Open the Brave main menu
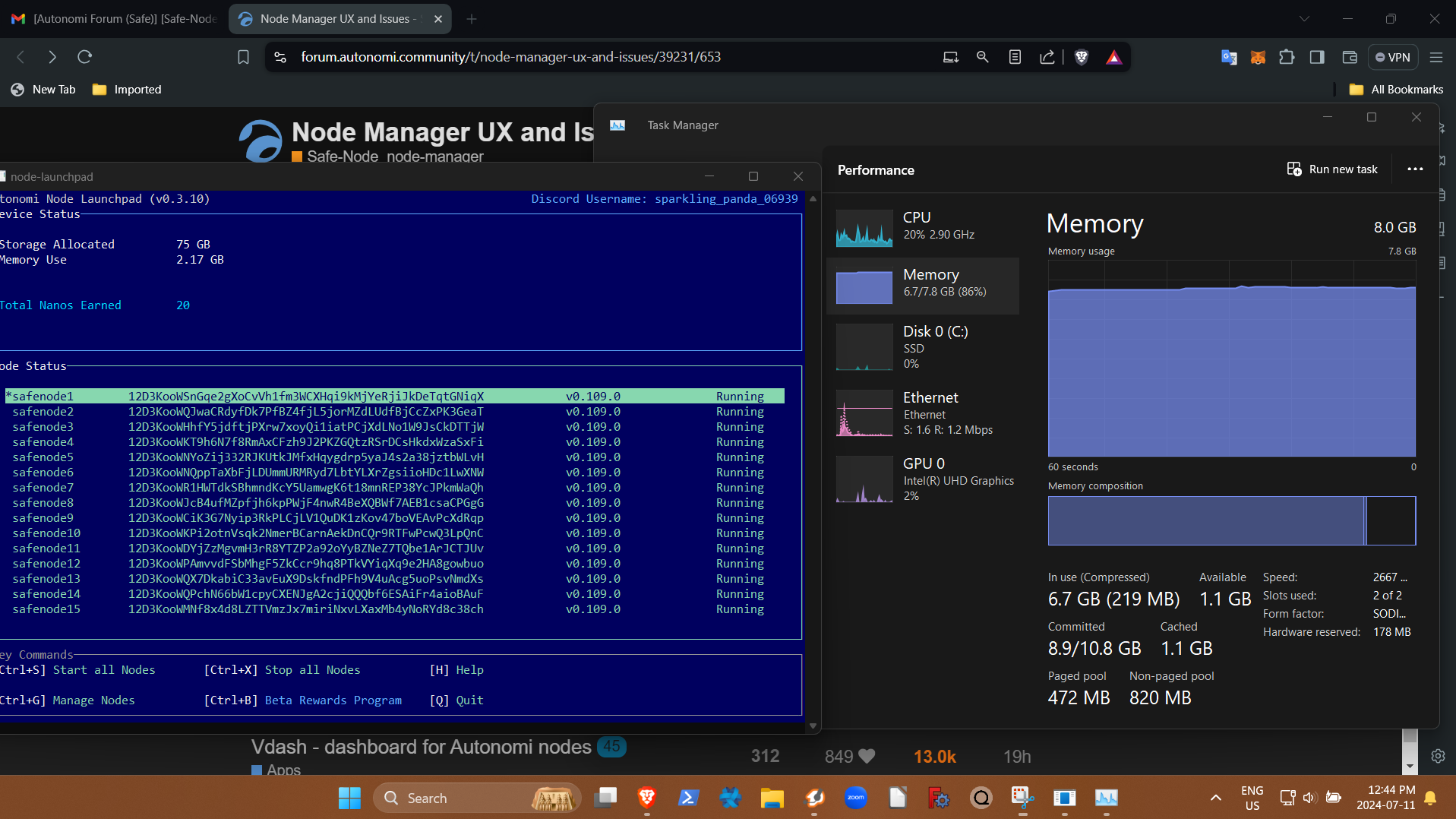 pyautogui.click(x=1436, y=57)
